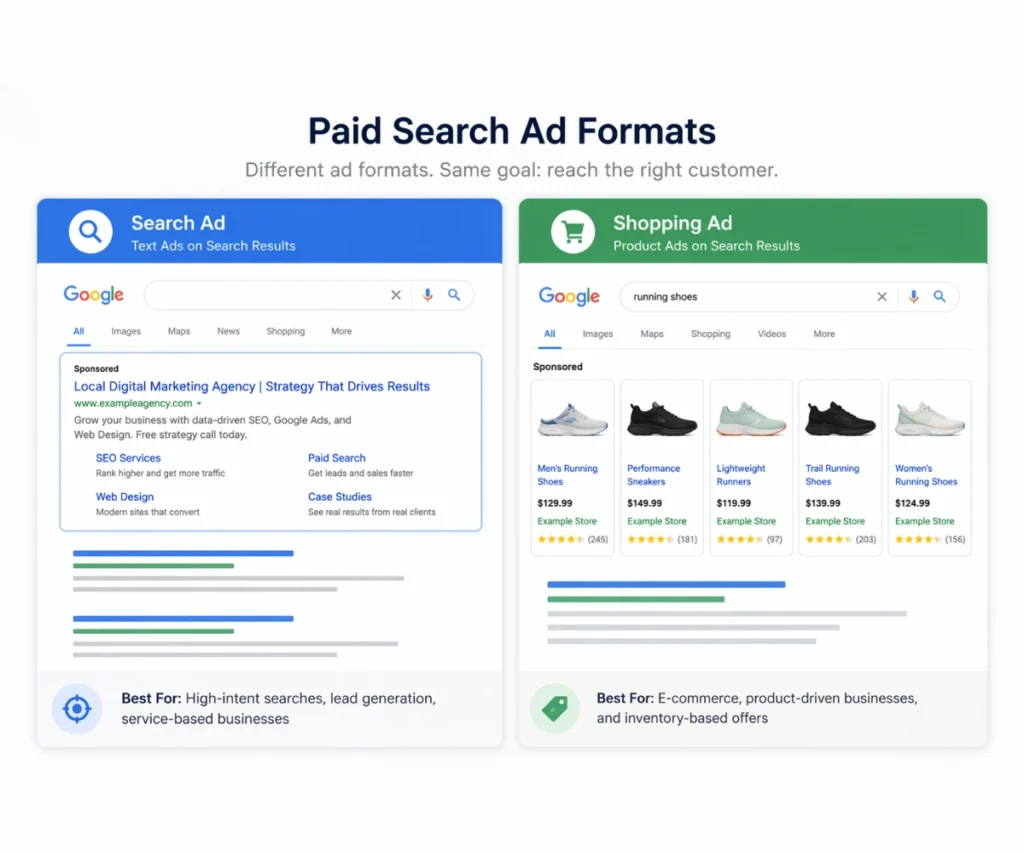Open the SEO Services sitelink
Screen dimensions: 1024x853
pyautogui.click(x=128, y=457)
